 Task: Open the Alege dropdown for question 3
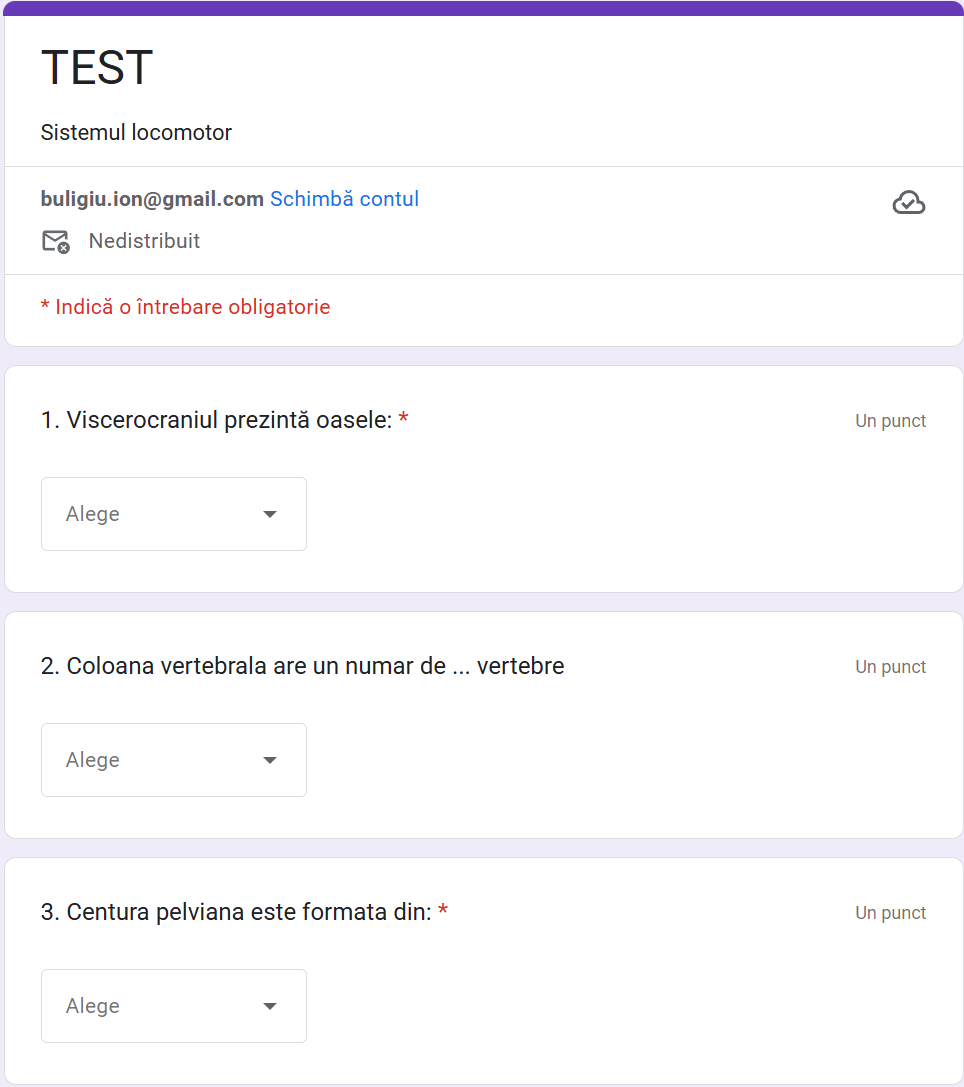173,1006
